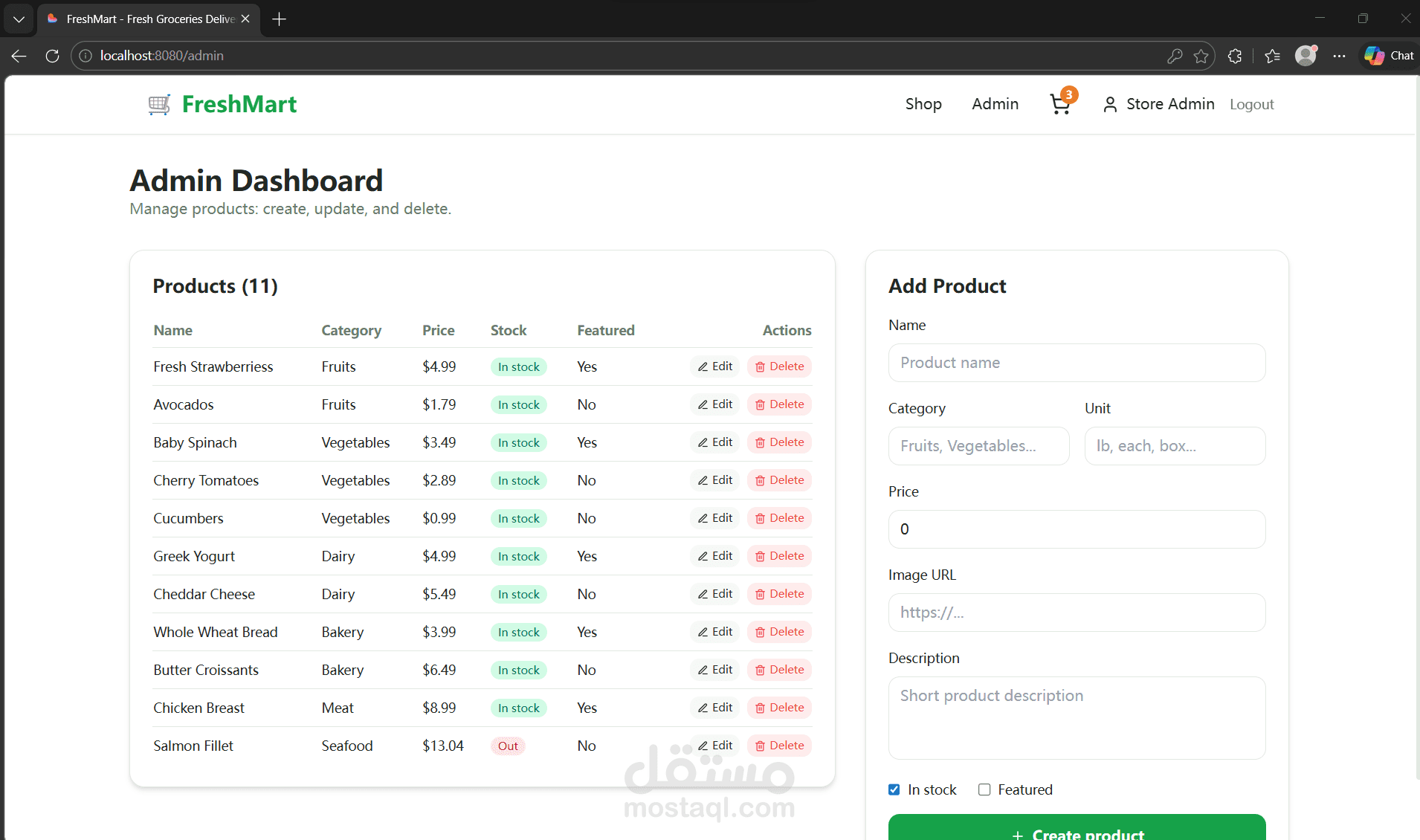Delete the Chicken Breast product
This screenshot has height=840, width=1420.
780,708
